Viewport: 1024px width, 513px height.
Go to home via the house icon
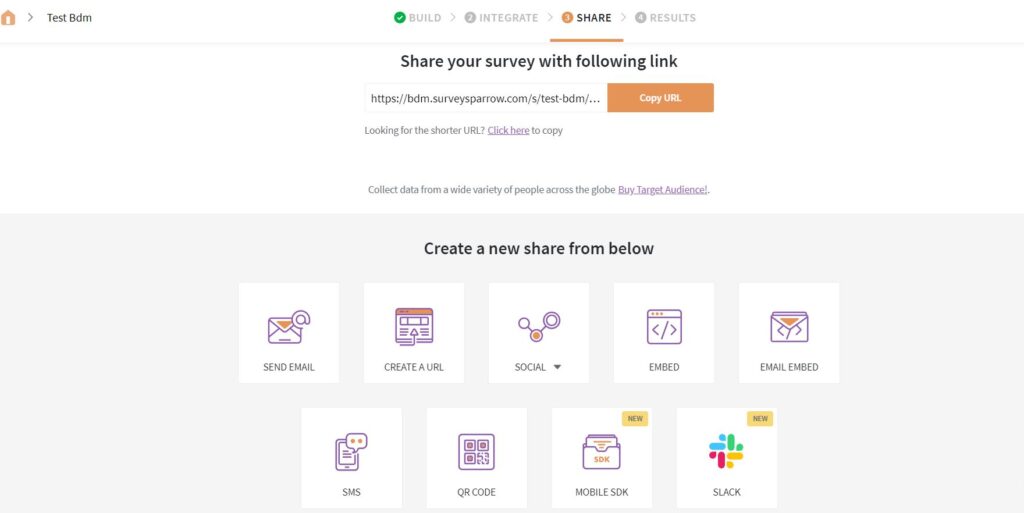point(9,18)
